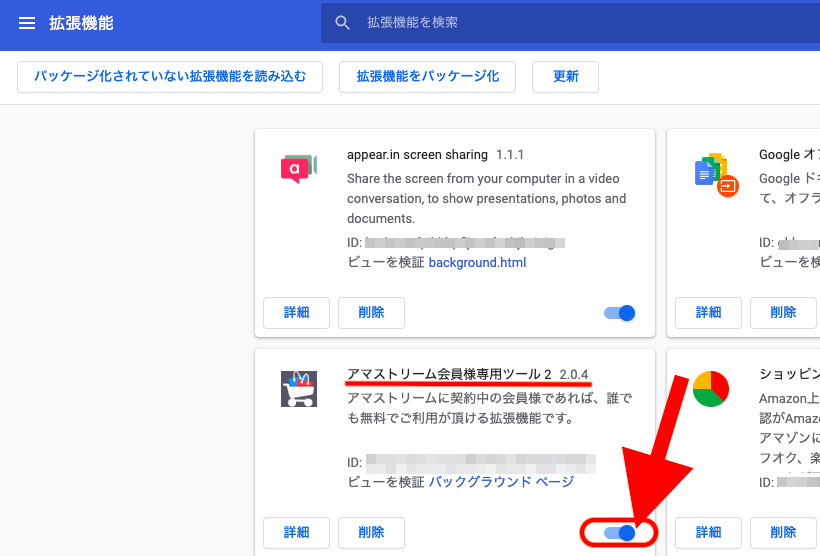Screen dimensions: 820x556
Task: Click the ショッピング pie chart icon
Action: [711, 389]
